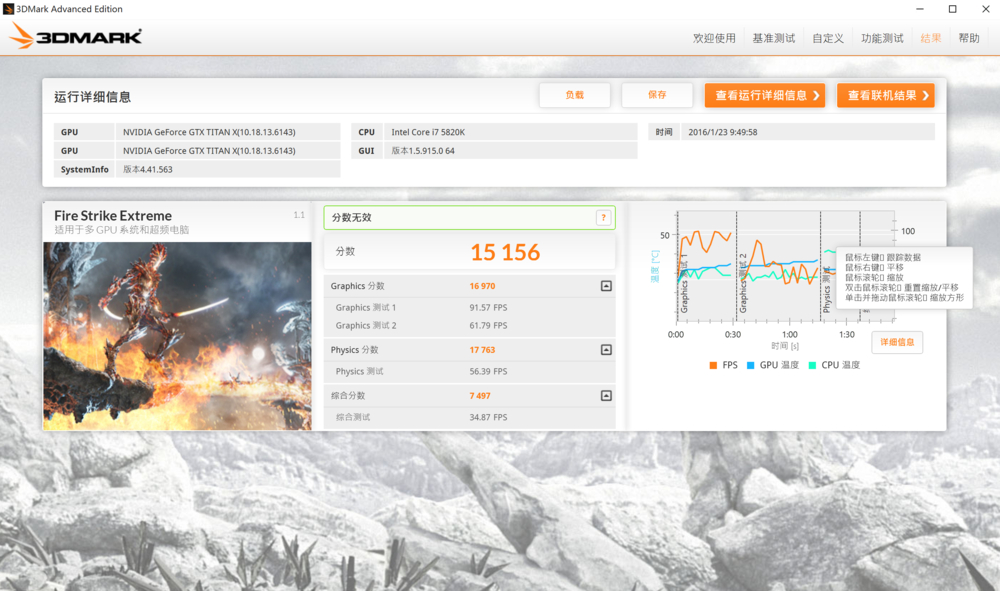Go to the 自定义 tab
This screenshot has height=591, width=1000.
(828, 38)
